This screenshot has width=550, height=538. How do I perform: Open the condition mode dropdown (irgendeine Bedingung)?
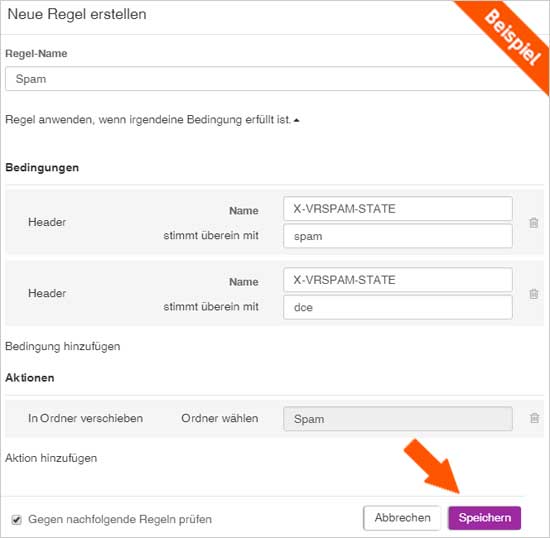click(x=152, y=120)
